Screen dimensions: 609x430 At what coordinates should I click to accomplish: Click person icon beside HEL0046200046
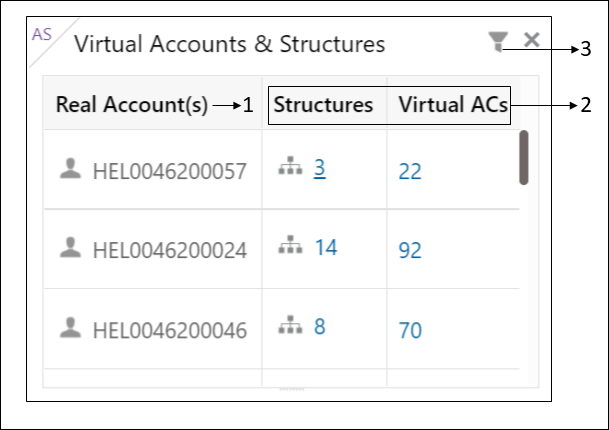70,327
